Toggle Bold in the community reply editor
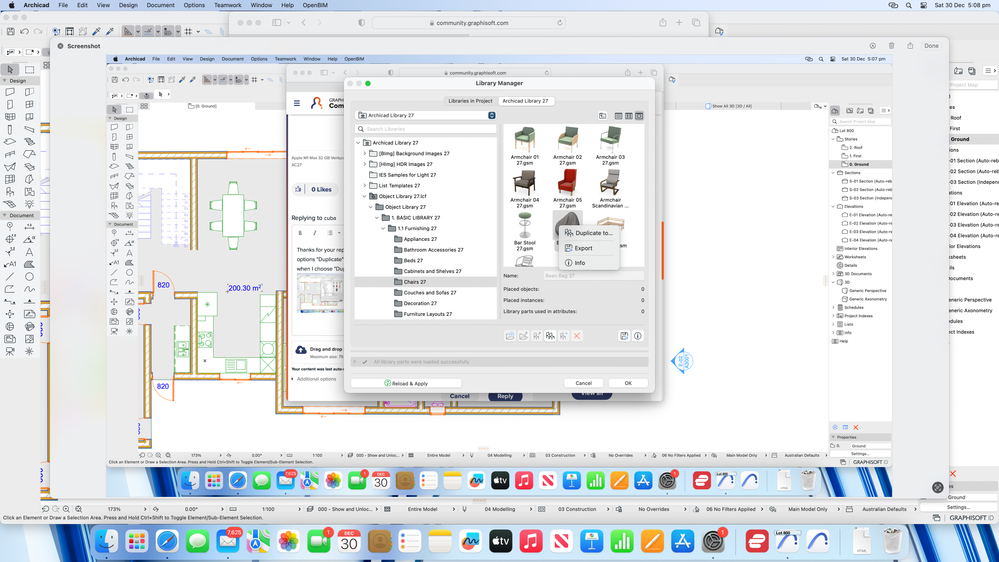The height and width of the screenshot is (562, 999). 300,233
